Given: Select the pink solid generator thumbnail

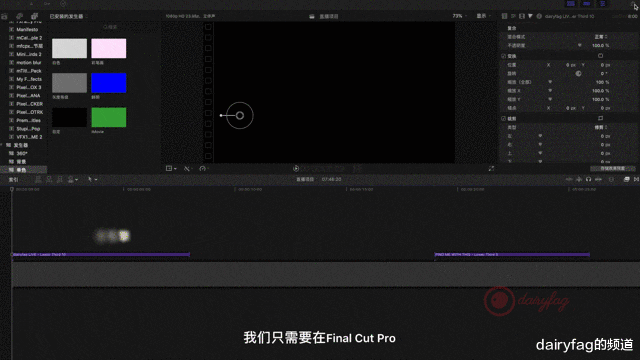Looking at the screenshot, I should [109, 48].
